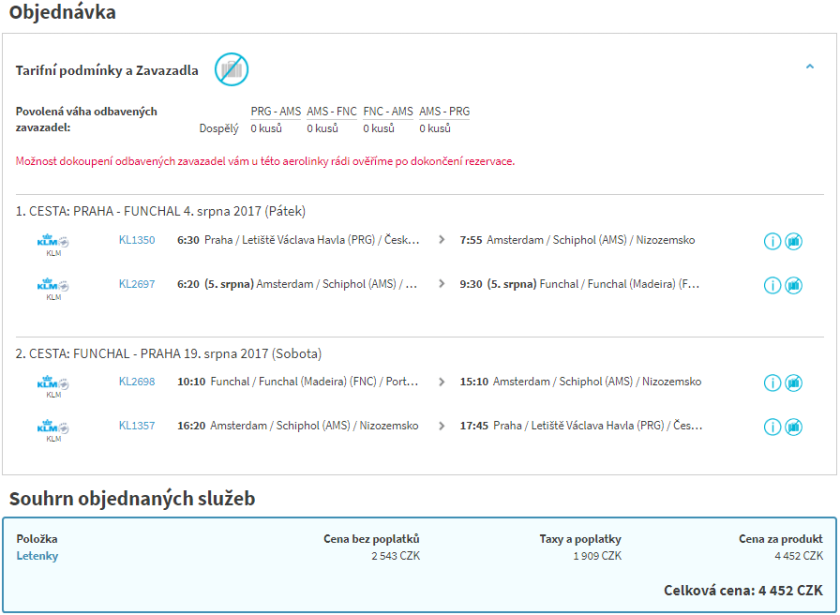
Task: Open the Letenky item link
Action: pos(37,556)
